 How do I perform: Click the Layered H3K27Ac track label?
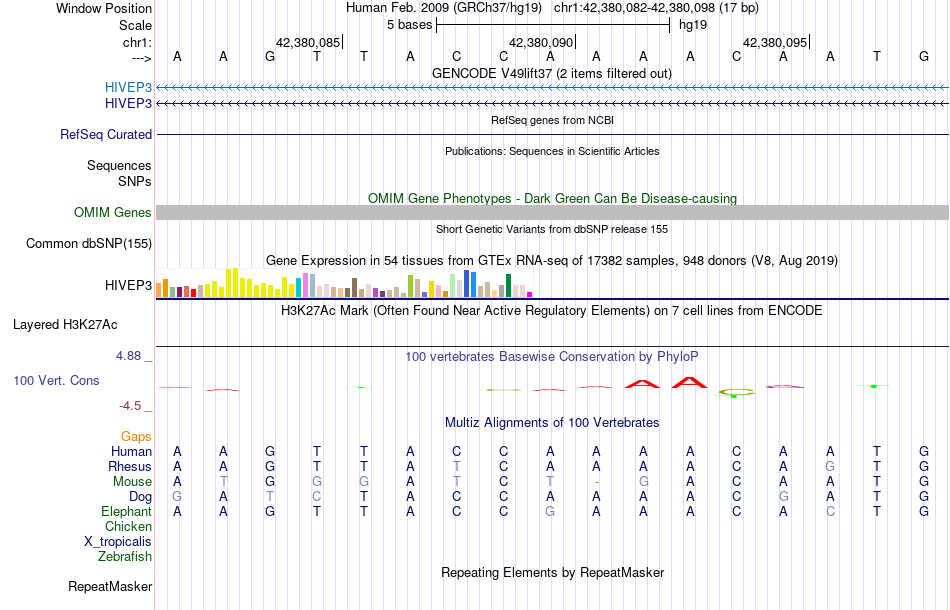pos(65,325)
